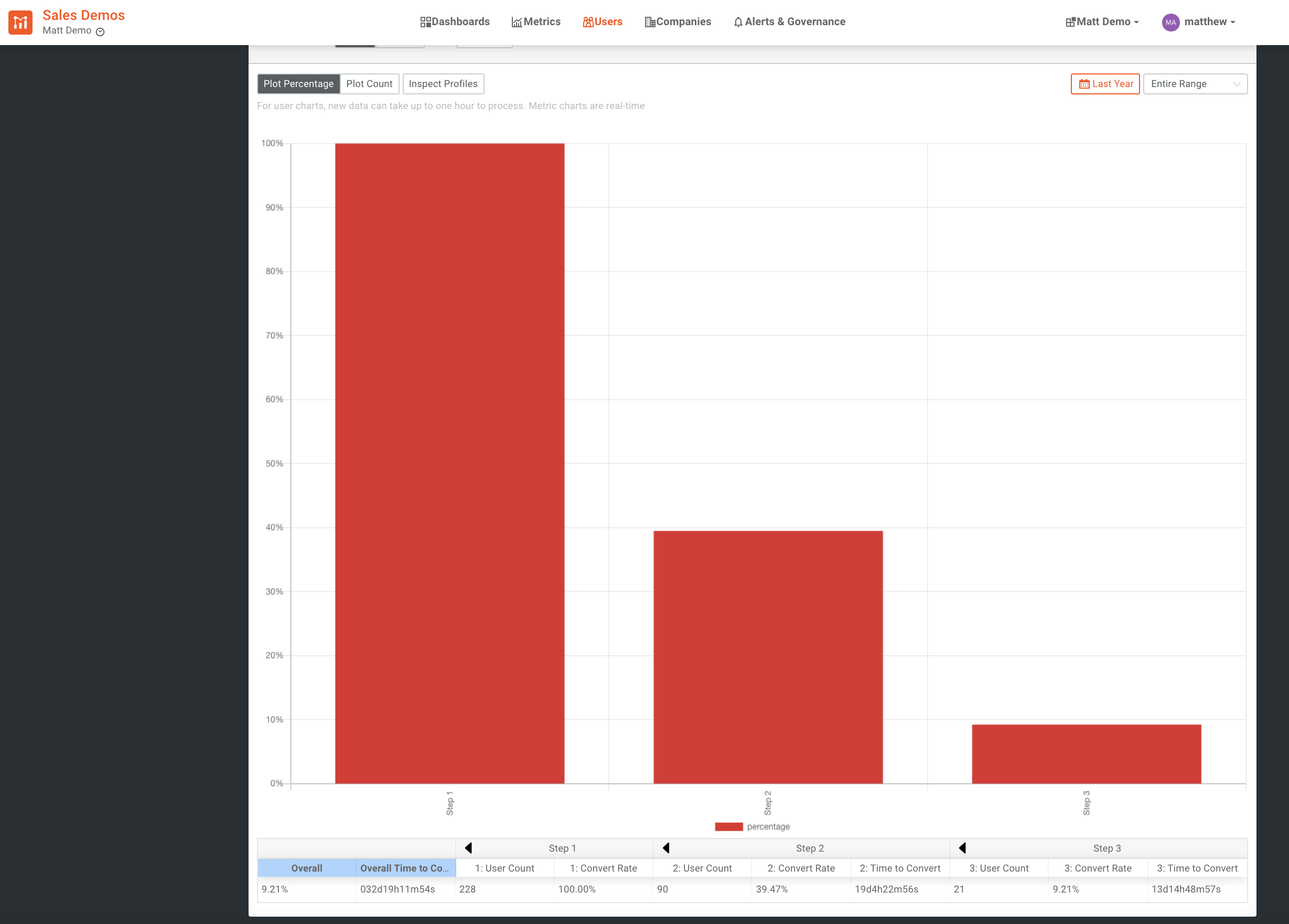The width and height of the screenshot is (1289, 924).
Task: Click the Dashboards grid icon
Action: (x=425, y=22)
